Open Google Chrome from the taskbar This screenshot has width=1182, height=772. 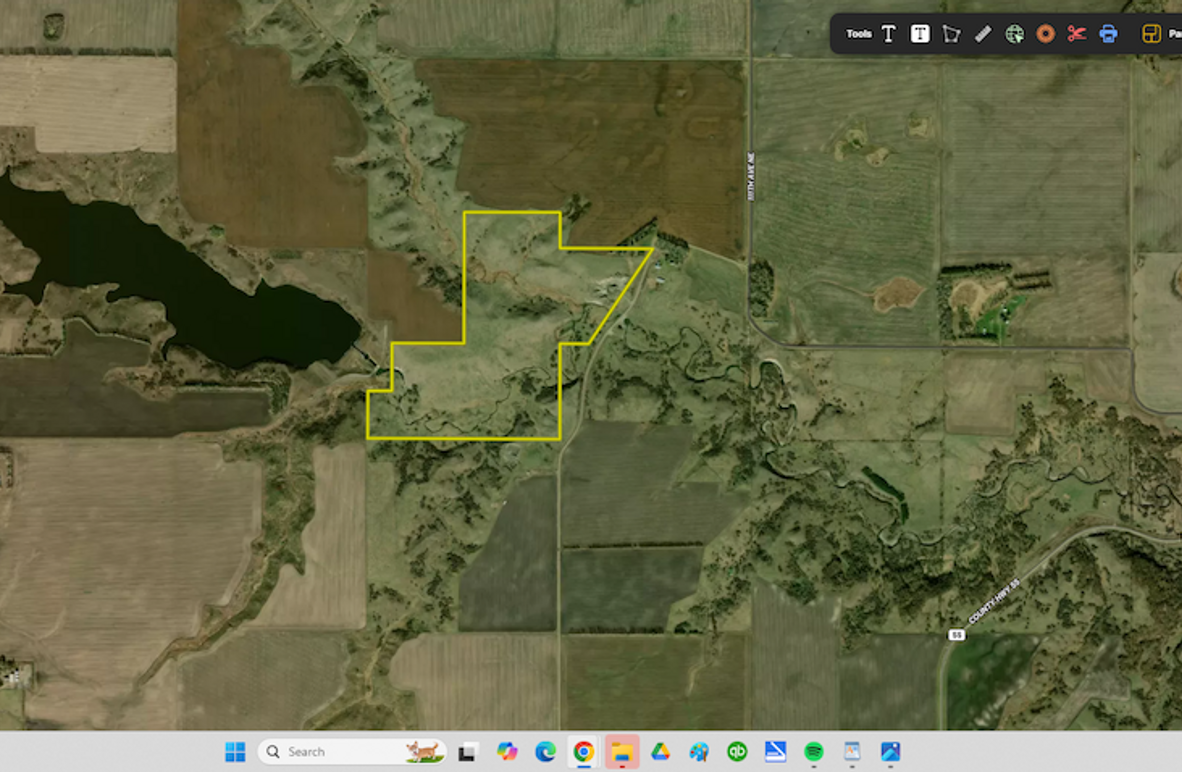583,752
